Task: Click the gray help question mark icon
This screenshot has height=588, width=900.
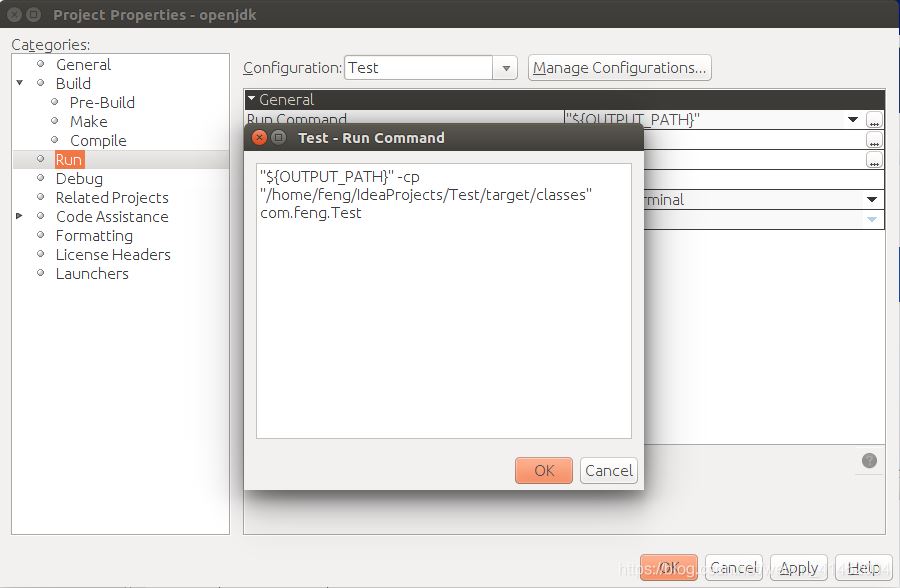Action: (x=869, y=460)
